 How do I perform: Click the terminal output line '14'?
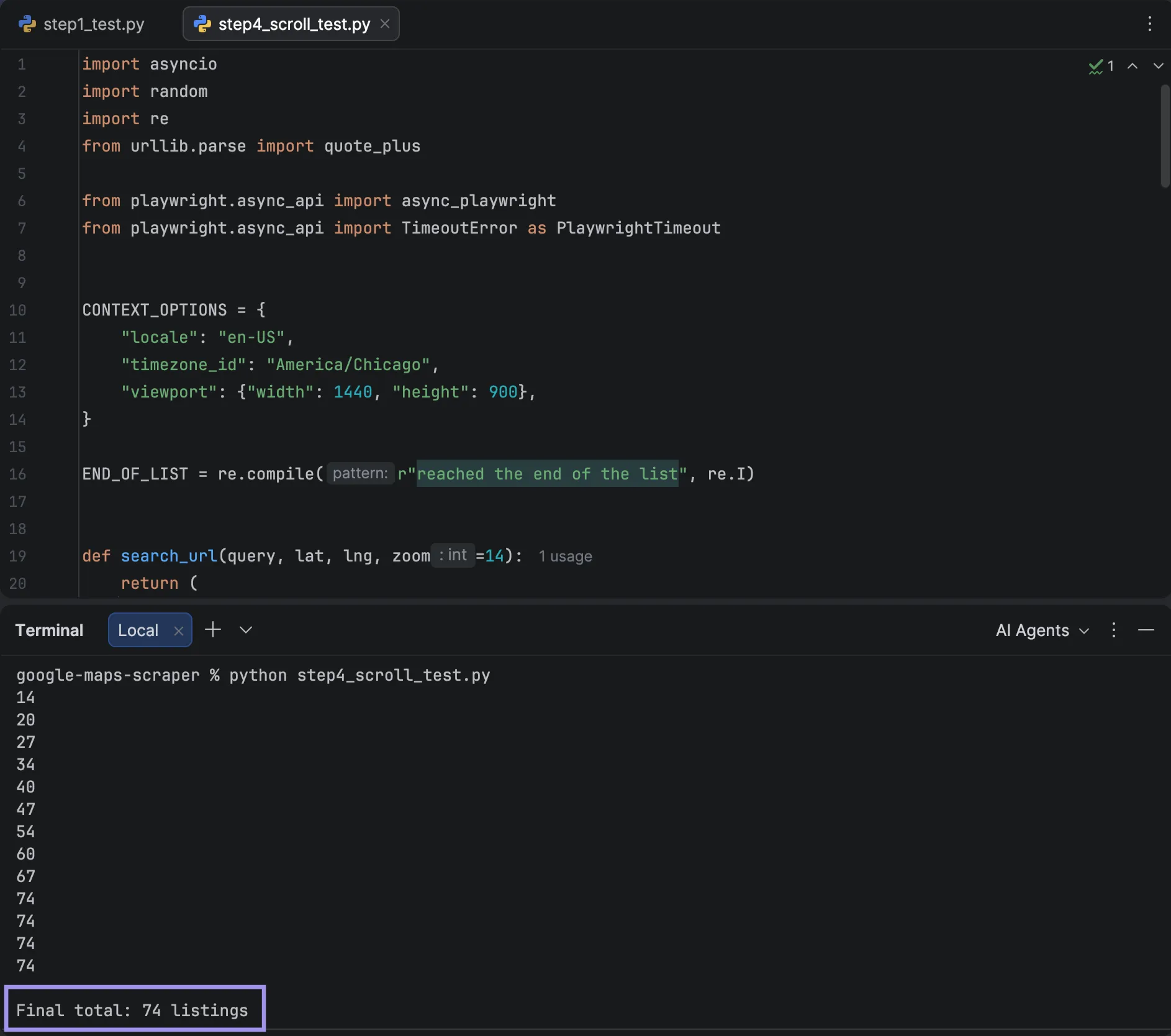[x=25, y=697]
